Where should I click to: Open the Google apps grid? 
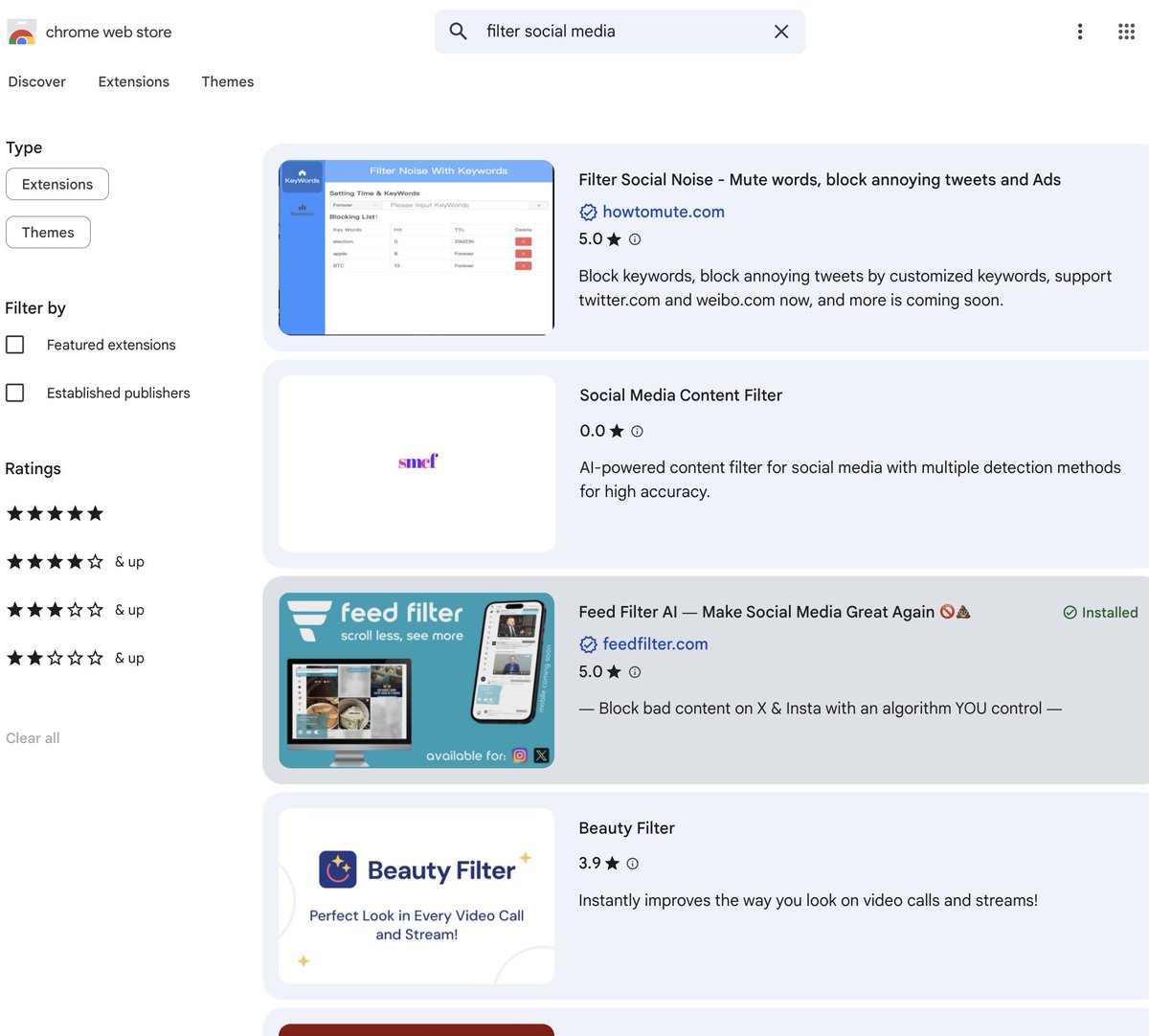pyautogui.click(x=1126, y=32)
